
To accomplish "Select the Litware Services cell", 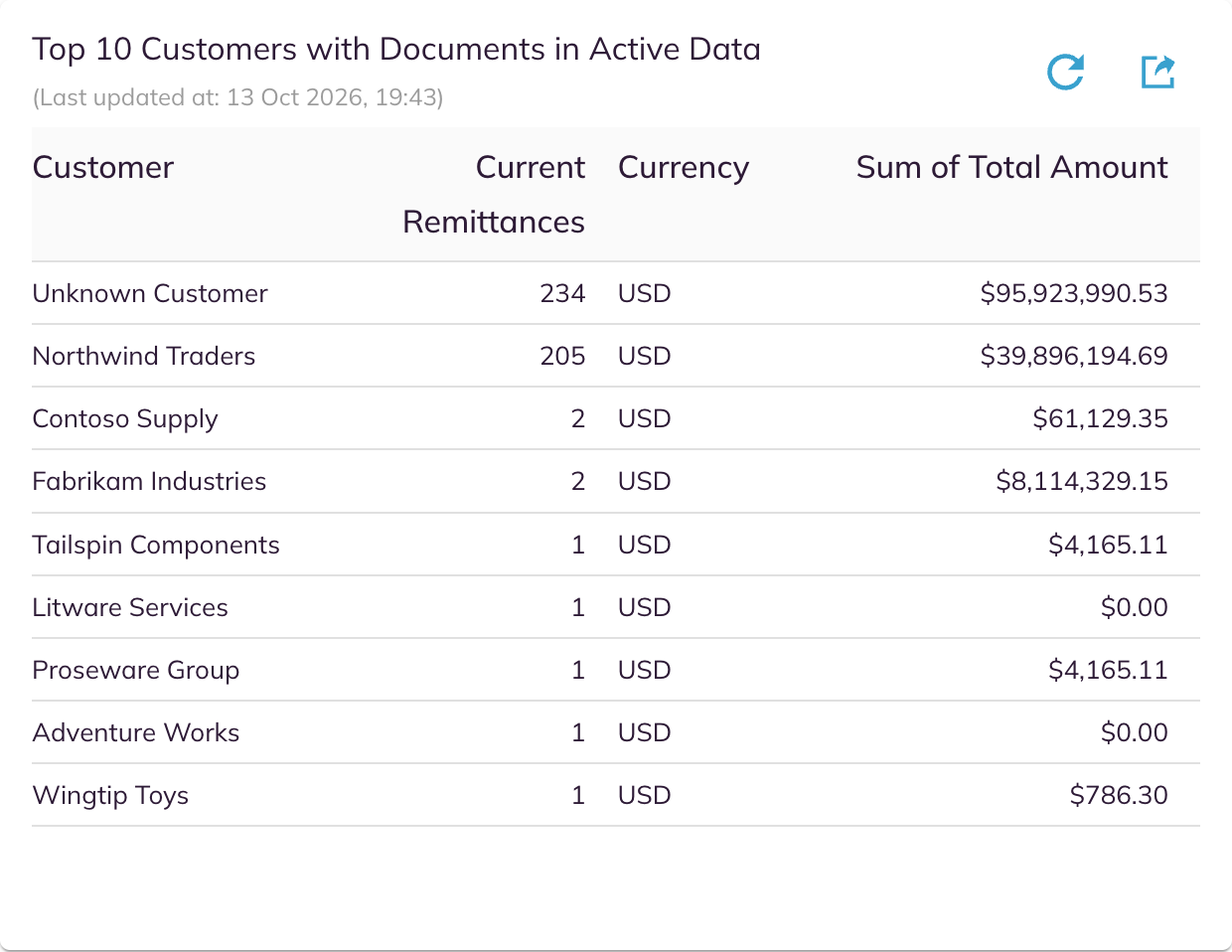I will click(x=130, y=607).
